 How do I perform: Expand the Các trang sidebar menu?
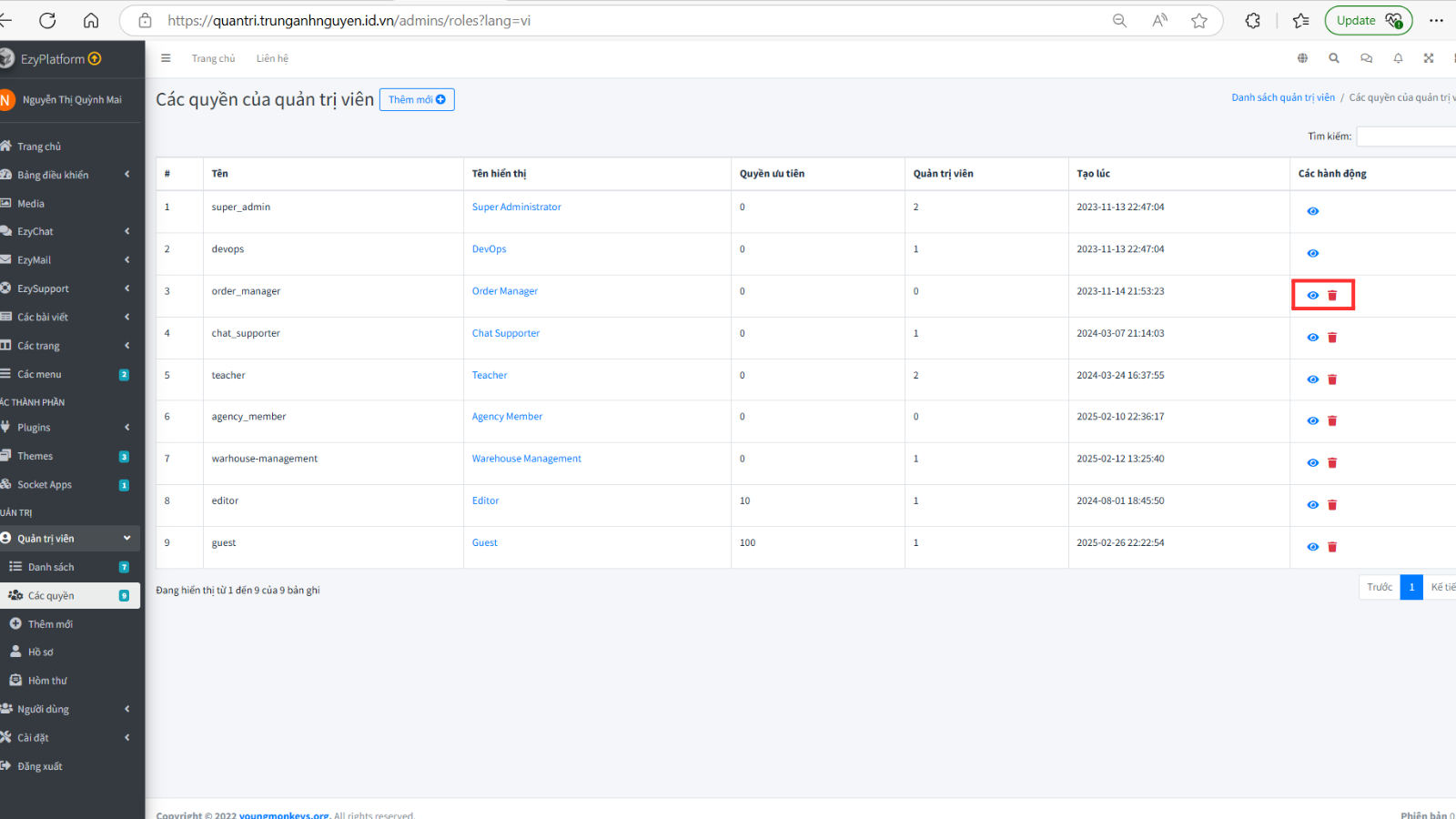pos(70,346)
